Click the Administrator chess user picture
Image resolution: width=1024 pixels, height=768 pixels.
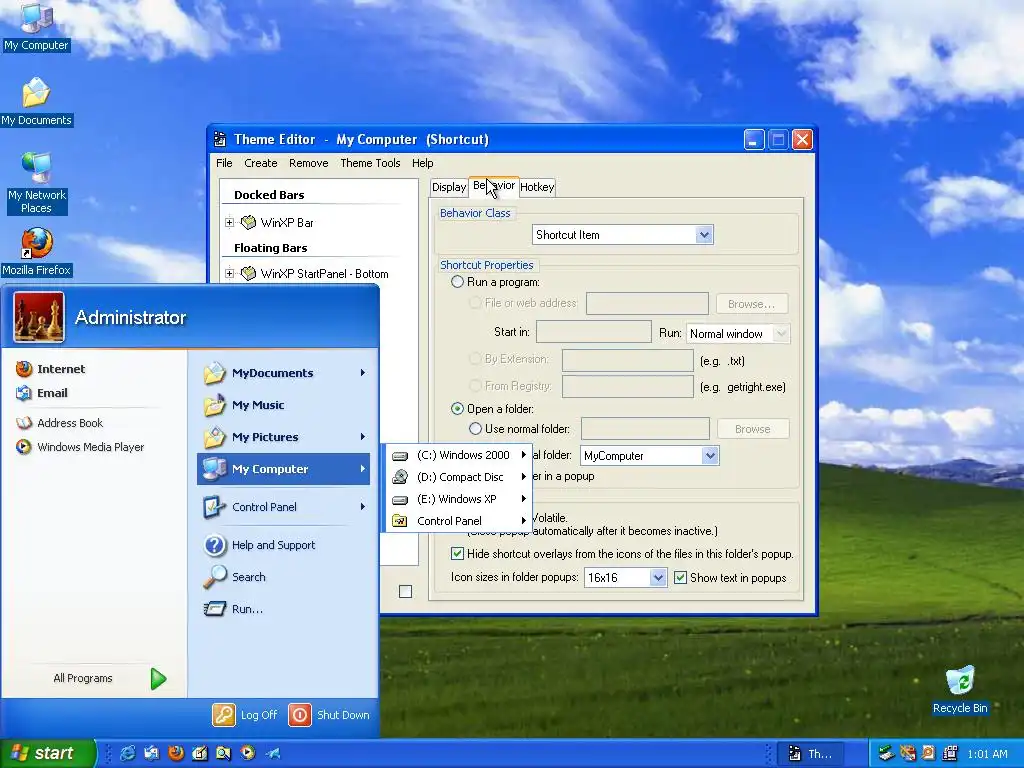39,317
